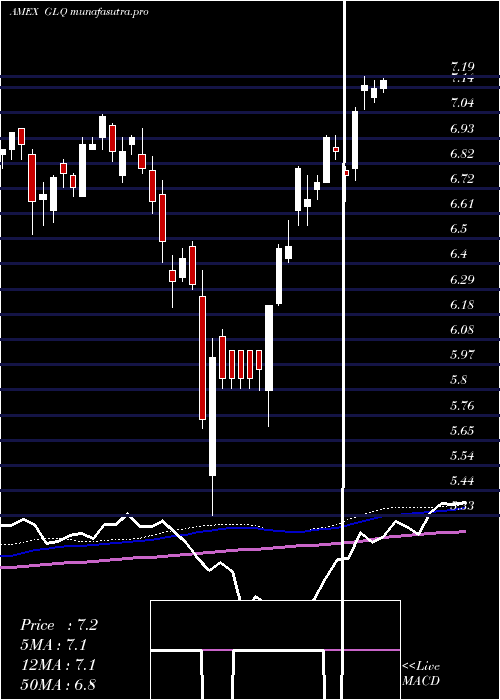This screenshot has height=700, width=500.
Task: Click the 5.76 price axis label
Action: tap(462, 406)
